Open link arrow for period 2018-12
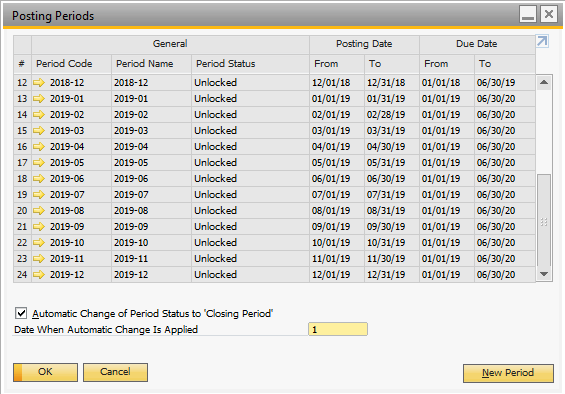 tap(39, 83)
